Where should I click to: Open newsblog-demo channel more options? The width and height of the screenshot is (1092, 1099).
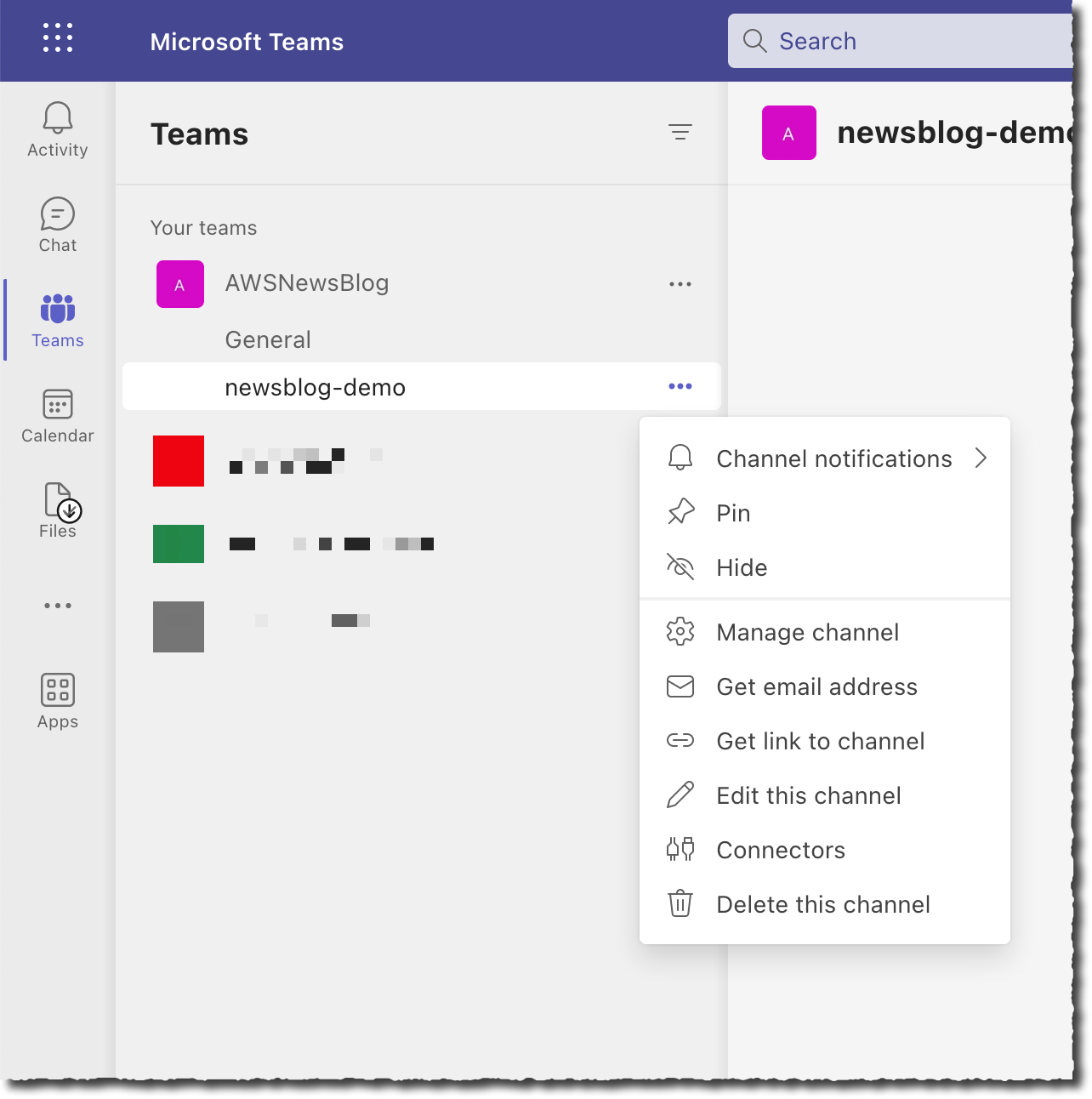click(680, 386)
